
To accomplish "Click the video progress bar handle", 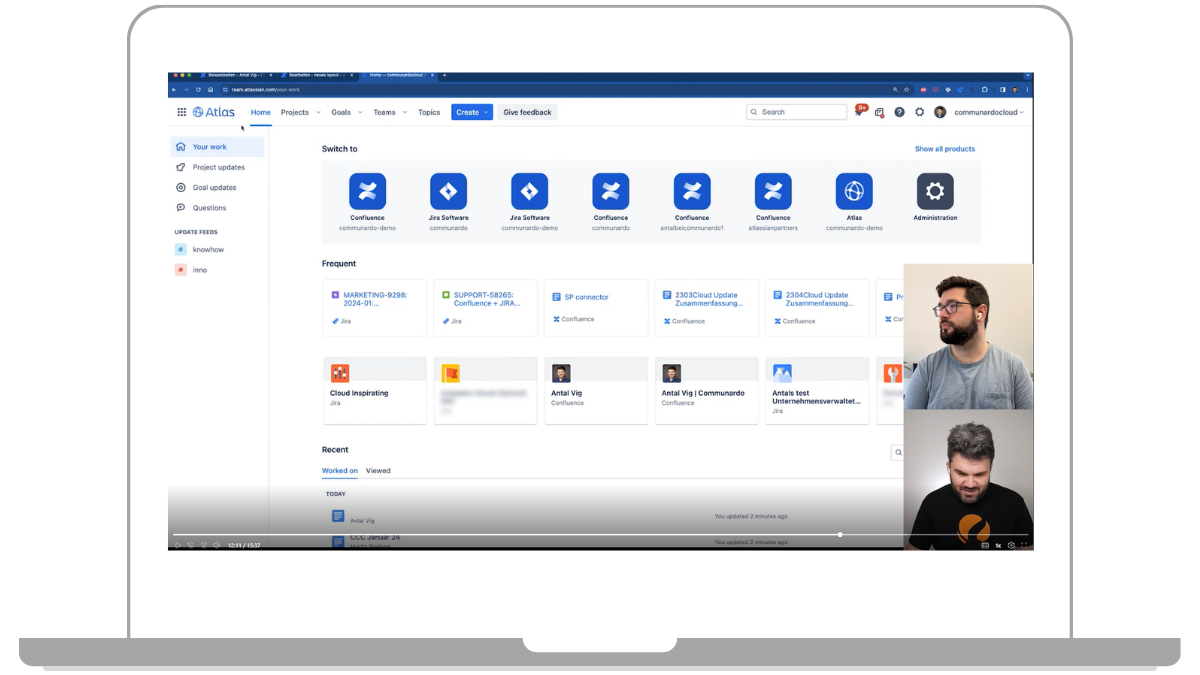I will tap(840, 535).
